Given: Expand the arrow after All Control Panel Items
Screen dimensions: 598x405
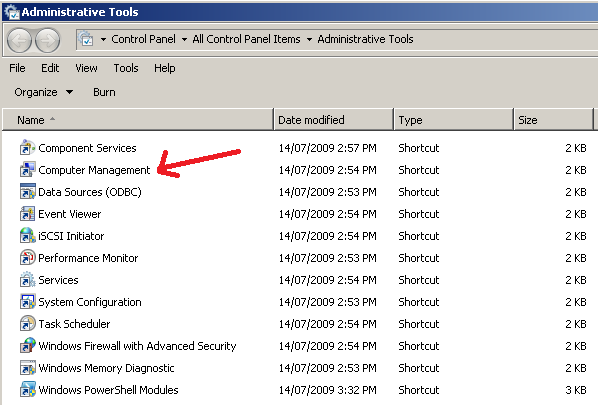Looking at the screenshot, I should tap(309, 39).
